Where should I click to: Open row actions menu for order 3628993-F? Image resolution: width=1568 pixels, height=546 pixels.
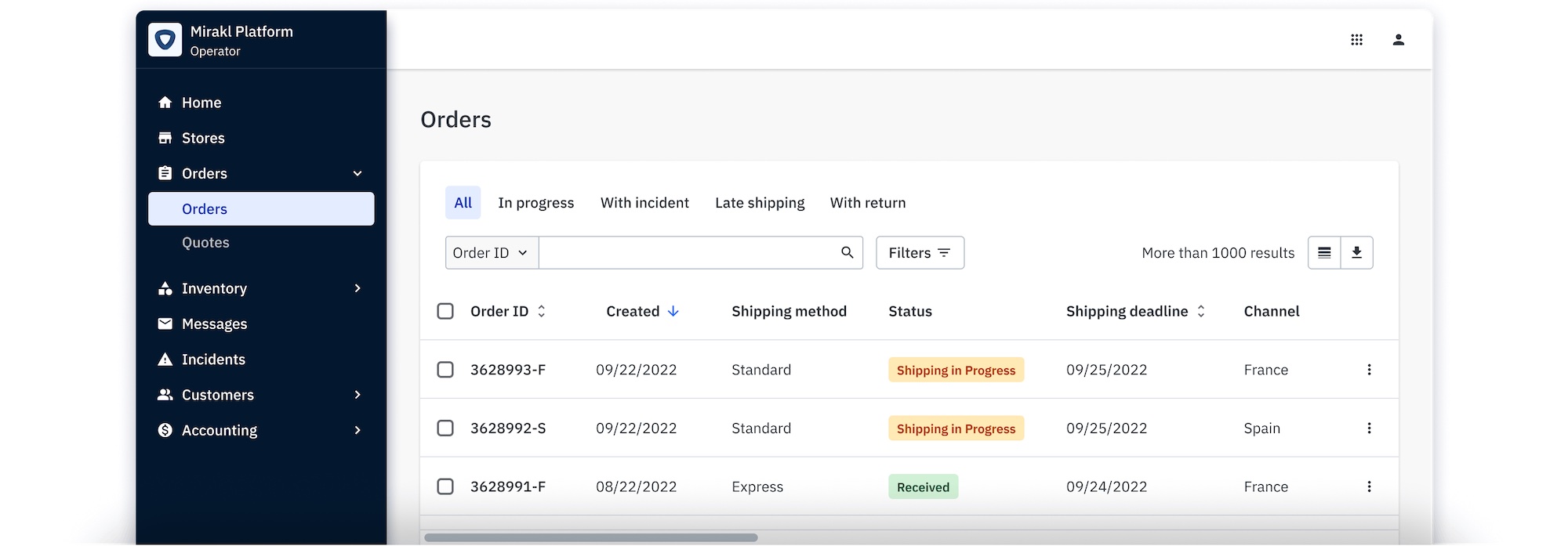tap(1369, 370)
